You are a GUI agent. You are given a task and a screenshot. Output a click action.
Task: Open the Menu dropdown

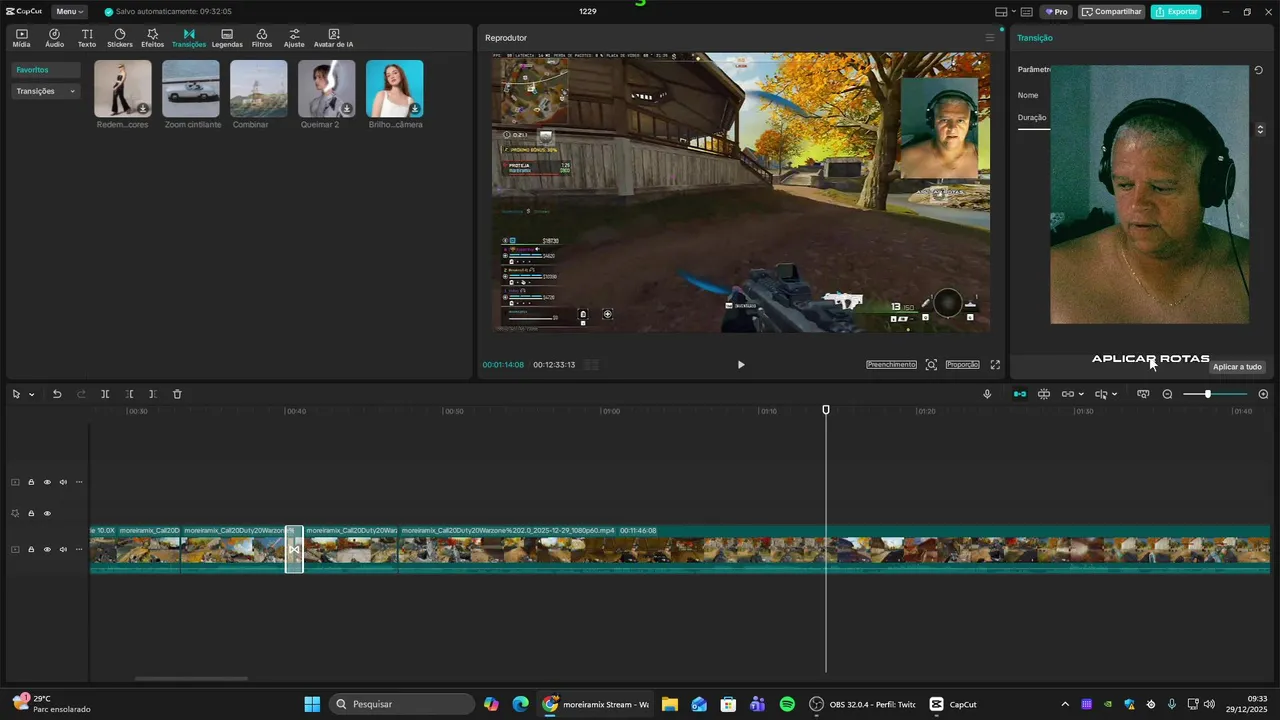[x=69, y=12]
